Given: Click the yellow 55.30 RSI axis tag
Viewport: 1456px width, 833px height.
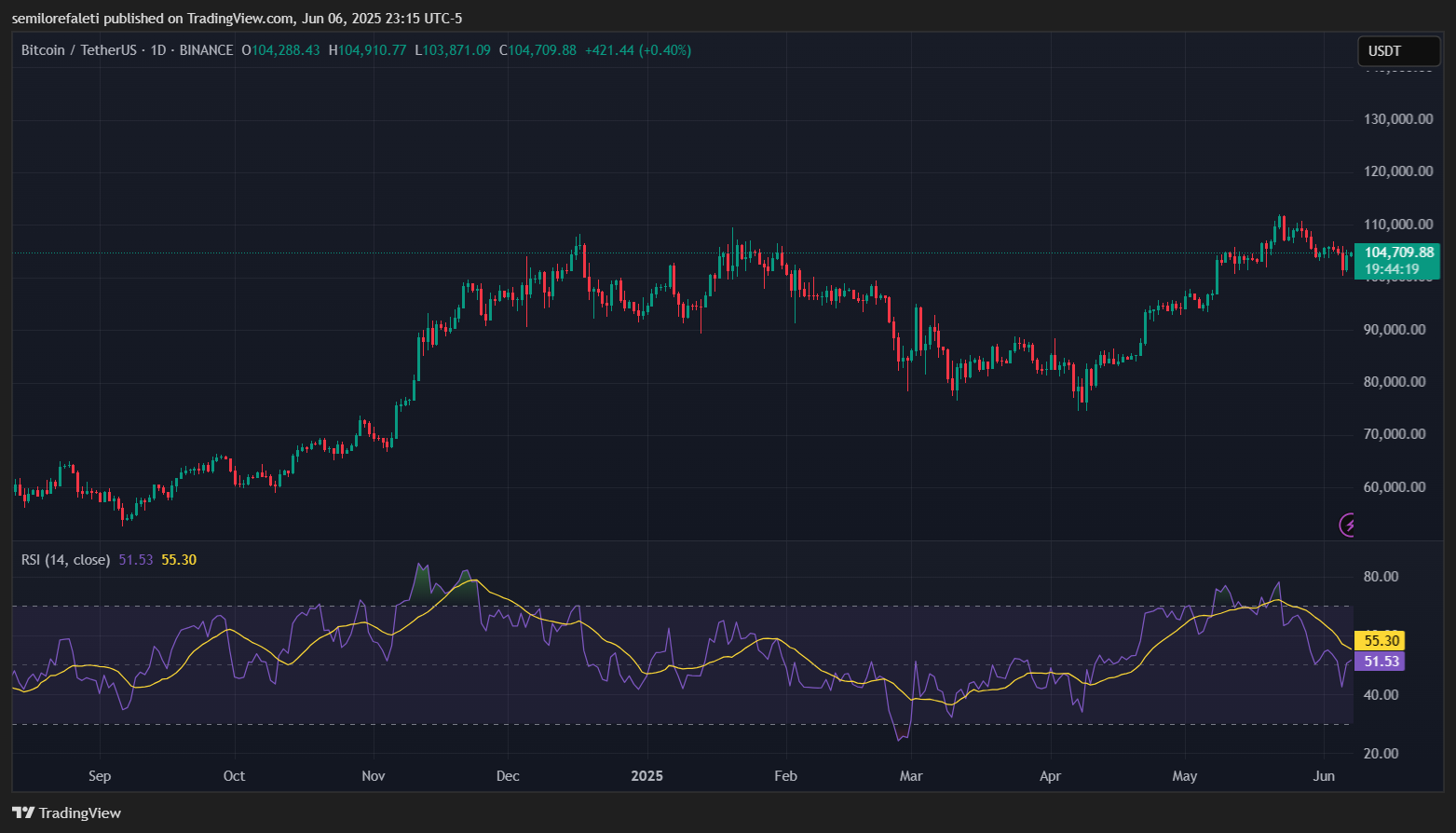Looking at the screenshot, I should (1381, 641).
